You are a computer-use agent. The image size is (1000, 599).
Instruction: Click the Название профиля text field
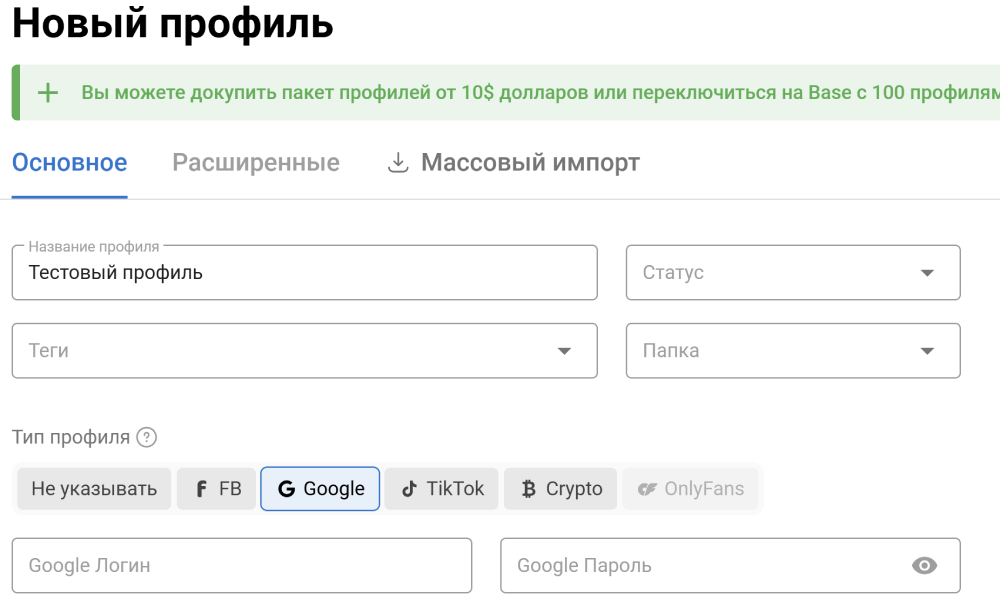(x=300, y=272)
